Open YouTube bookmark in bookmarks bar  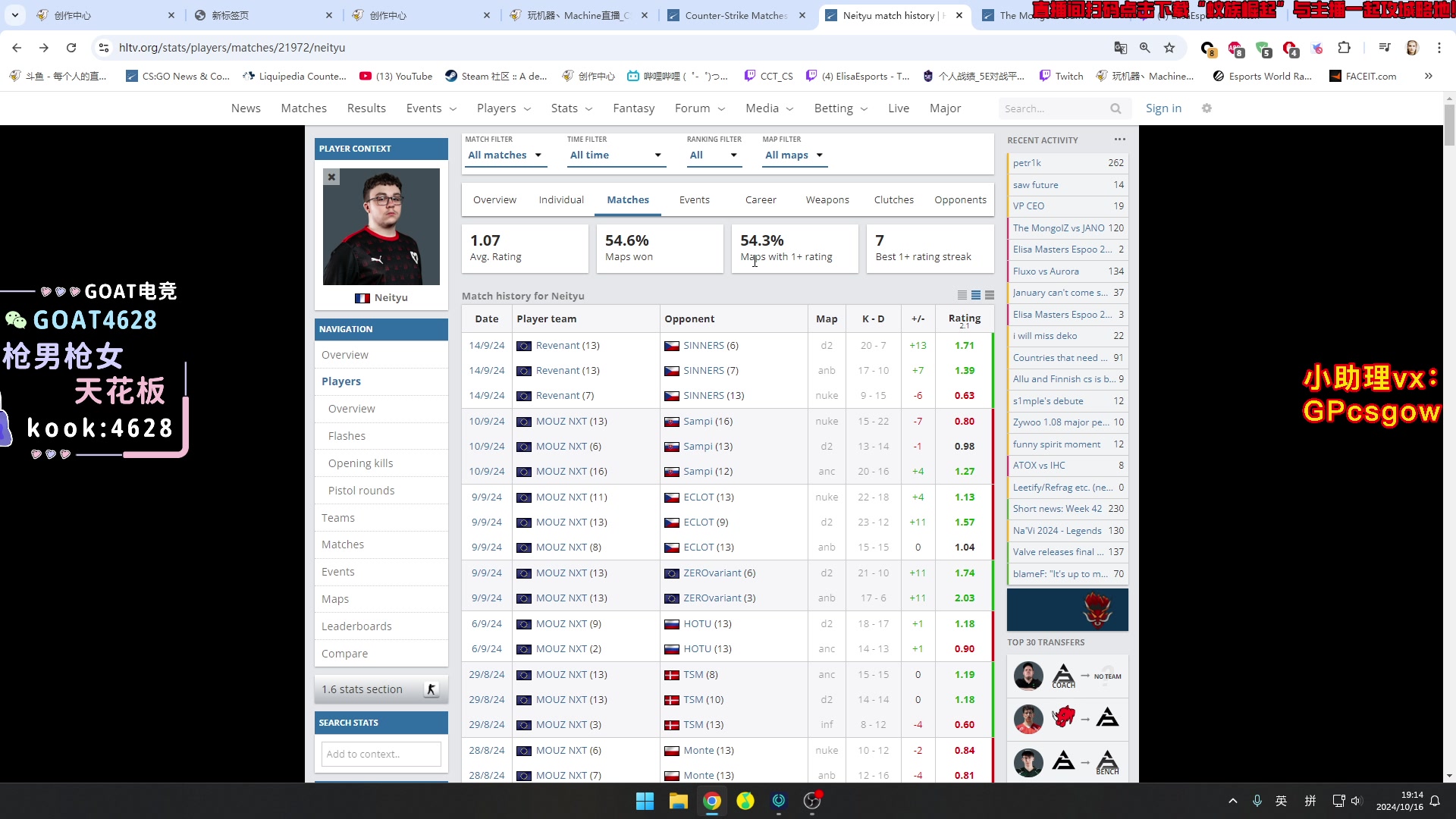point(396,76)
